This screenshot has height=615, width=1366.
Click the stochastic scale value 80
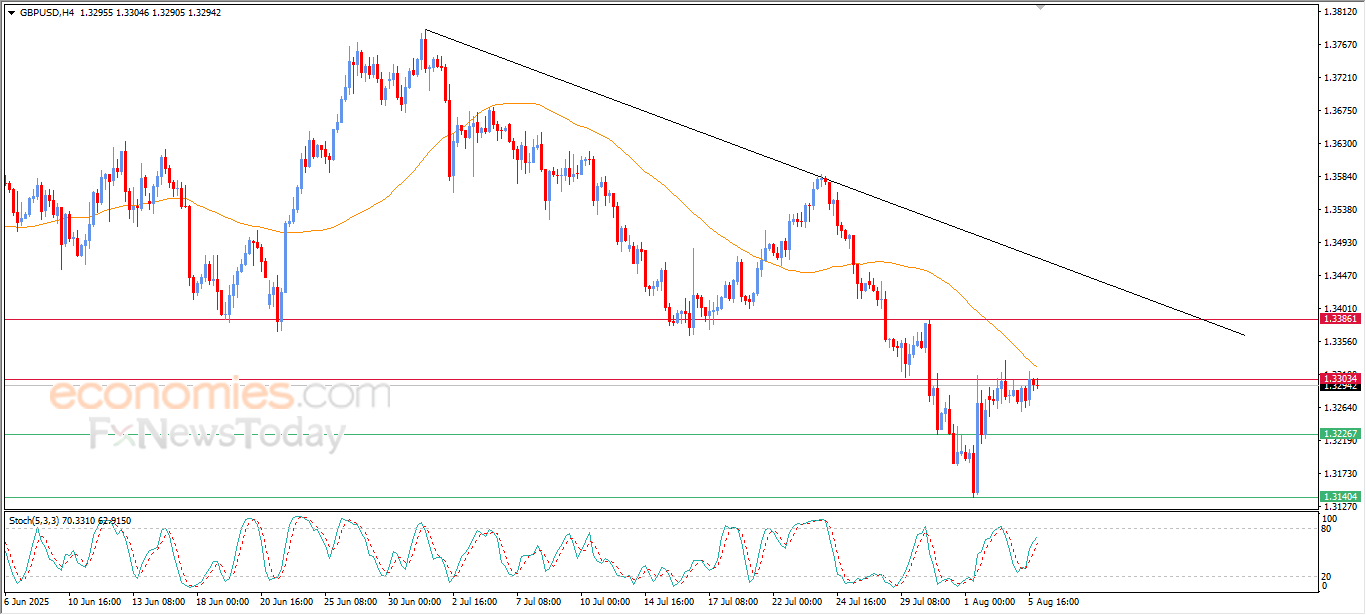coord(1328,529)
